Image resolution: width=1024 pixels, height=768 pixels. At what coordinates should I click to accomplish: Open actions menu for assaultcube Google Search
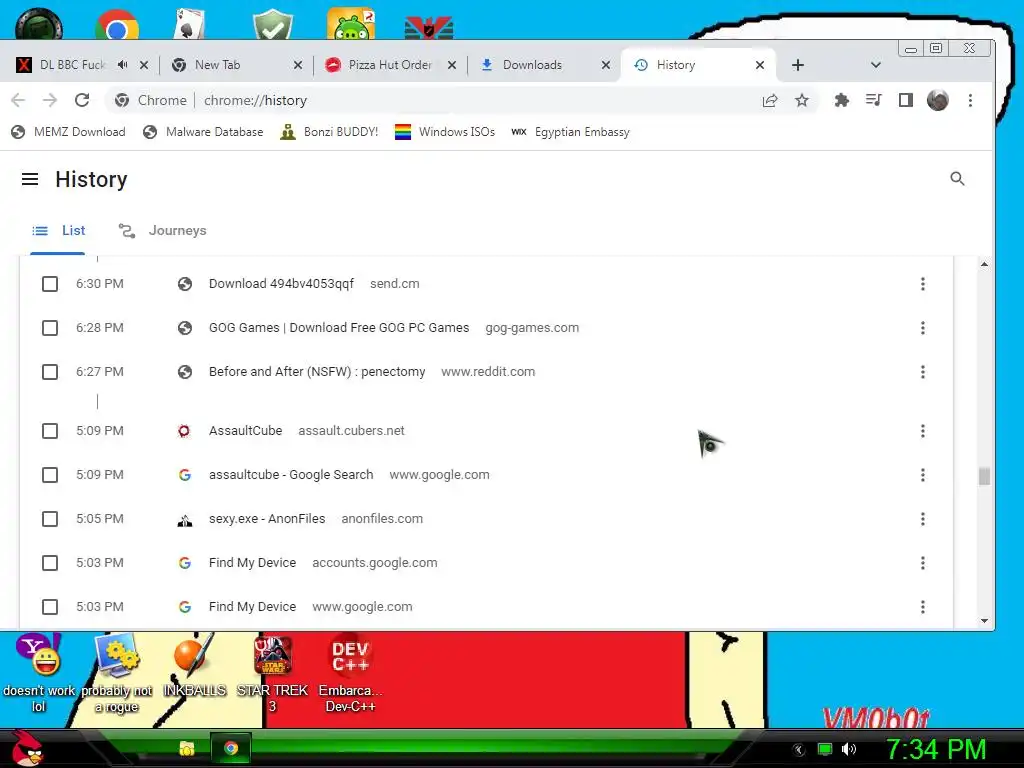(x=922, y=475)
